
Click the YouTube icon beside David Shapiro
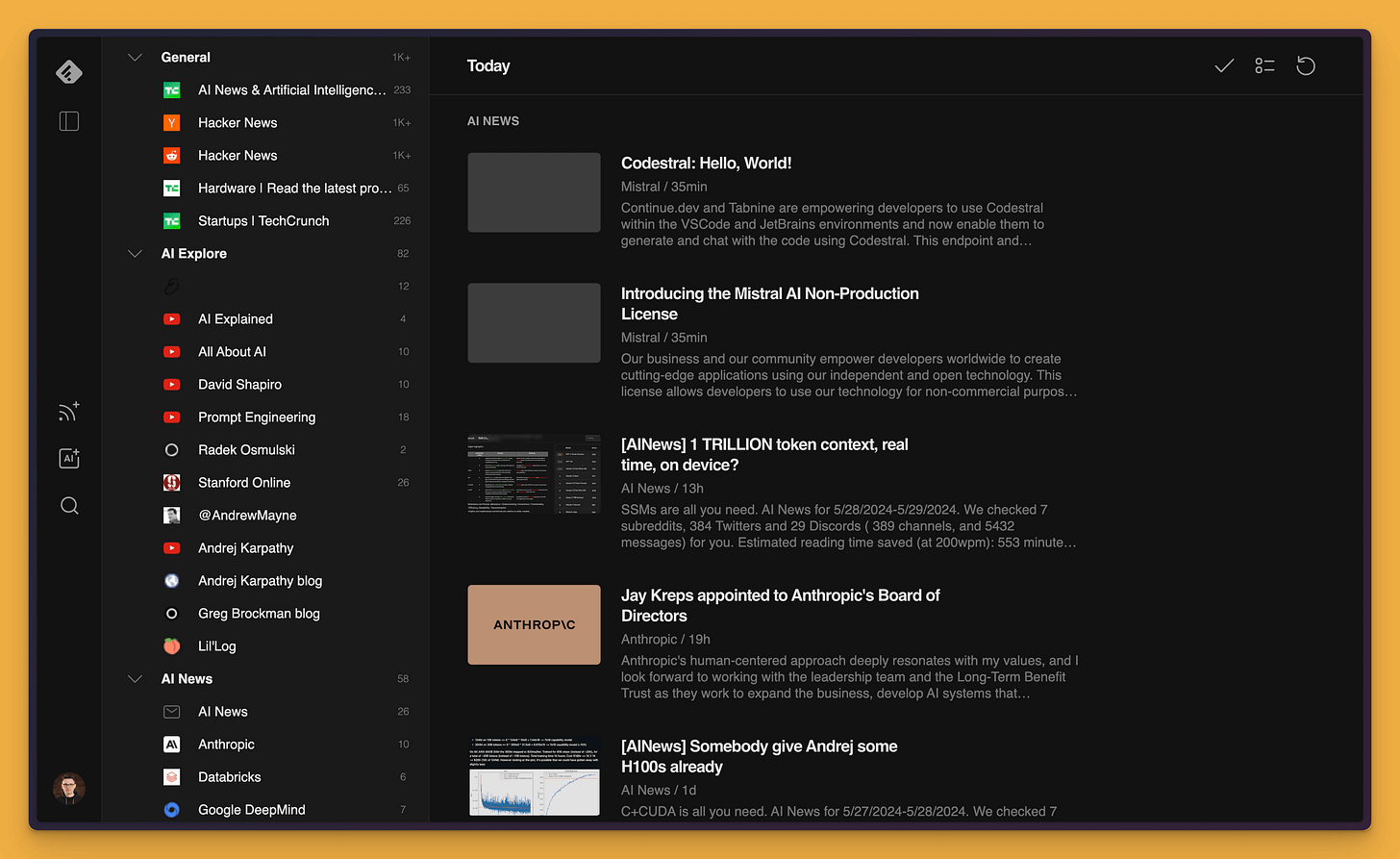[172, 385]
